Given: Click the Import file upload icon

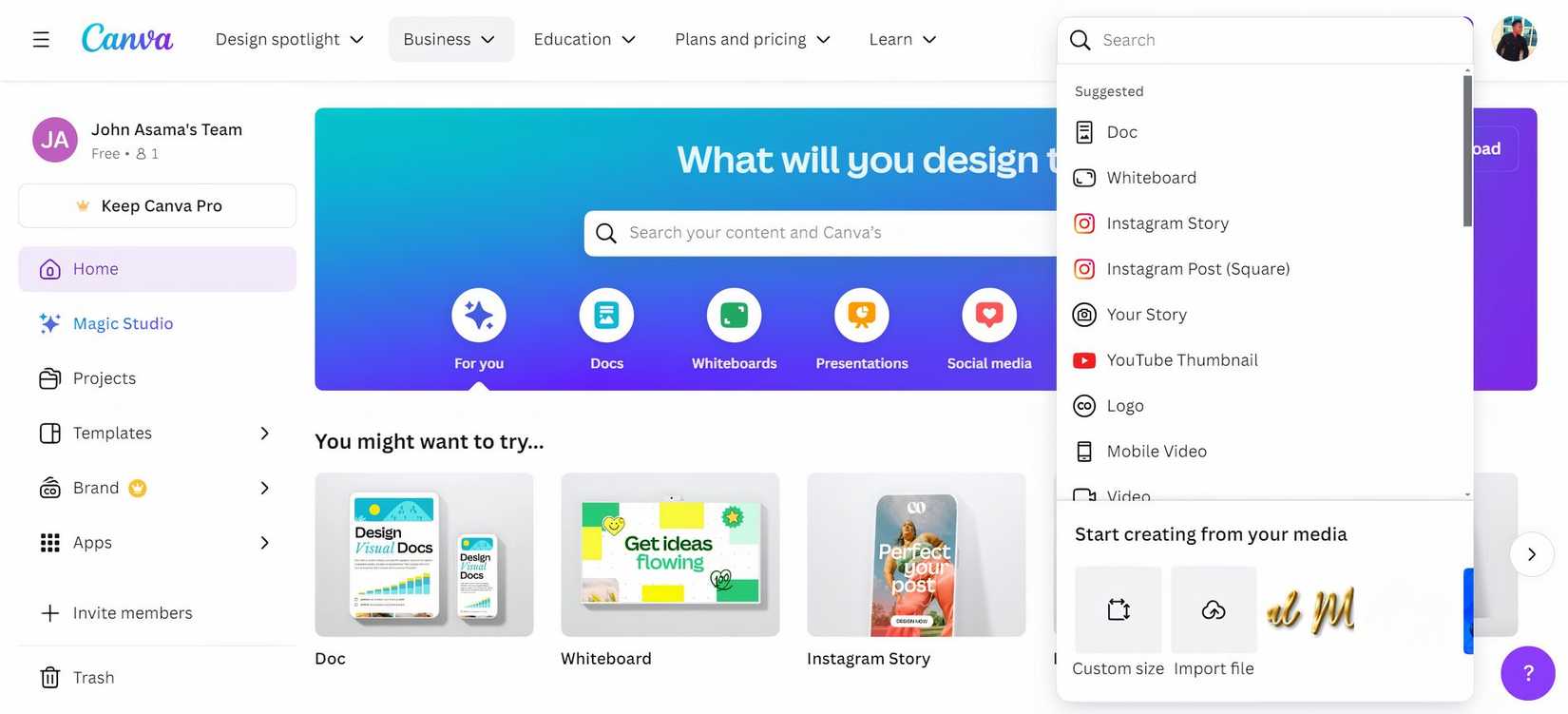Looking at the screenshot, I should pyautogui.click(x=1214, y=609).
